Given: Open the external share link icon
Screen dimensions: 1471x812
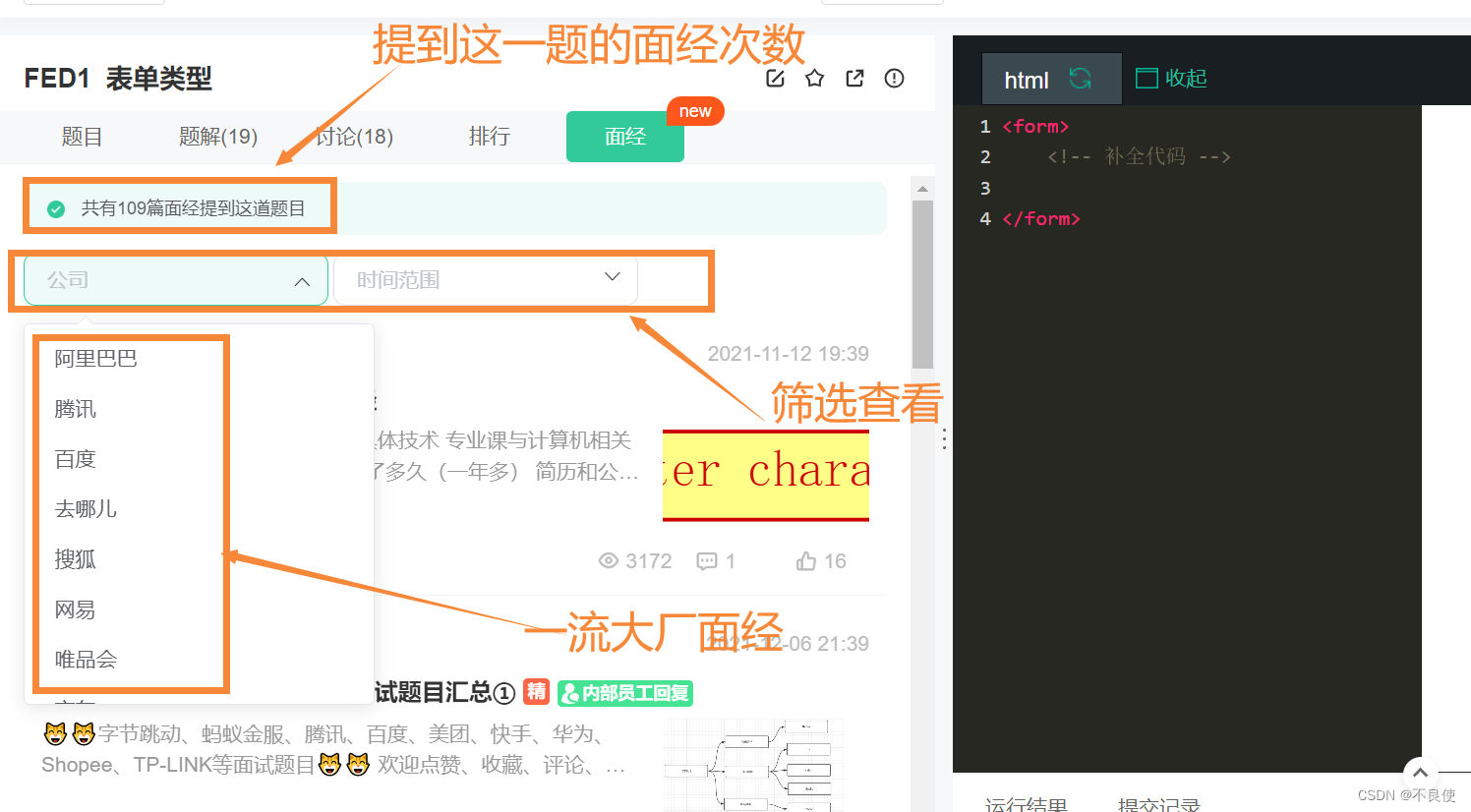Looking at the screenshot, I should [x=854, y=78].
